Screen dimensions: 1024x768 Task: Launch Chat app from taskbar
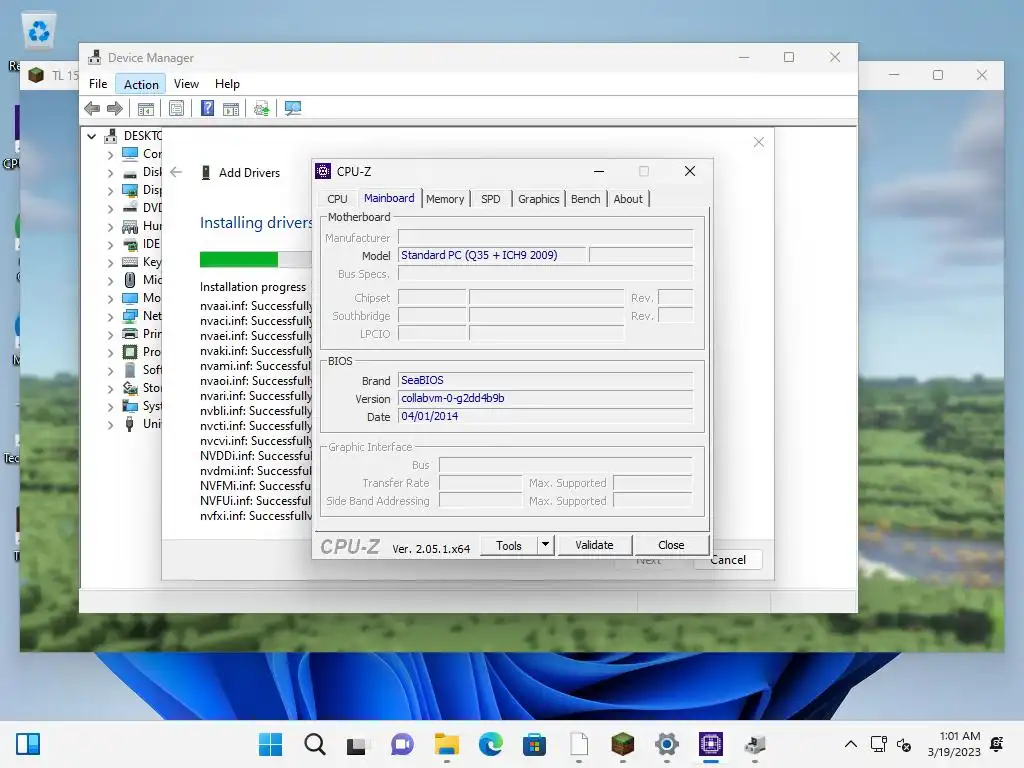tap(402, 744)
